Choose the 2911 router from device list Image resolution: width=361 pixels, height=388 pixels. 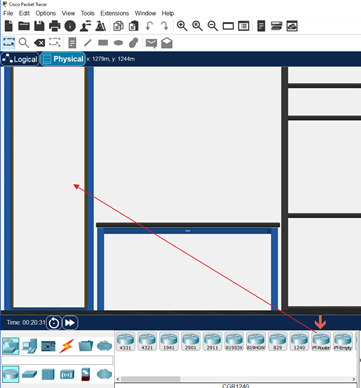tap(212, 341)
